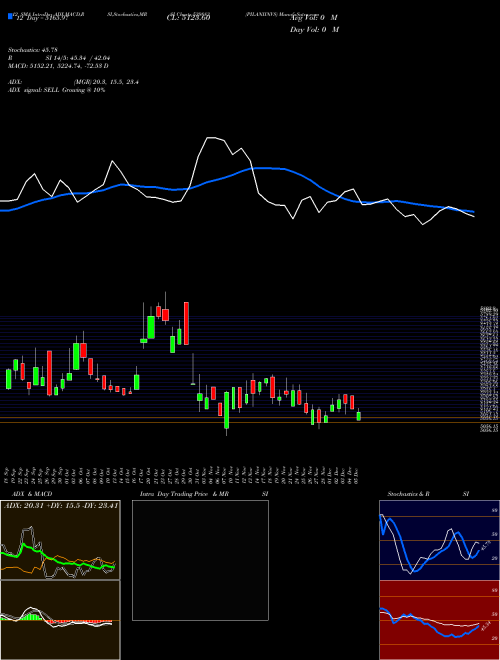Click the 'ADX: 20.31 +DY: 15.5' header
Image resolution: width=500 pixels, height=660 pixels.
click(60, 505)
